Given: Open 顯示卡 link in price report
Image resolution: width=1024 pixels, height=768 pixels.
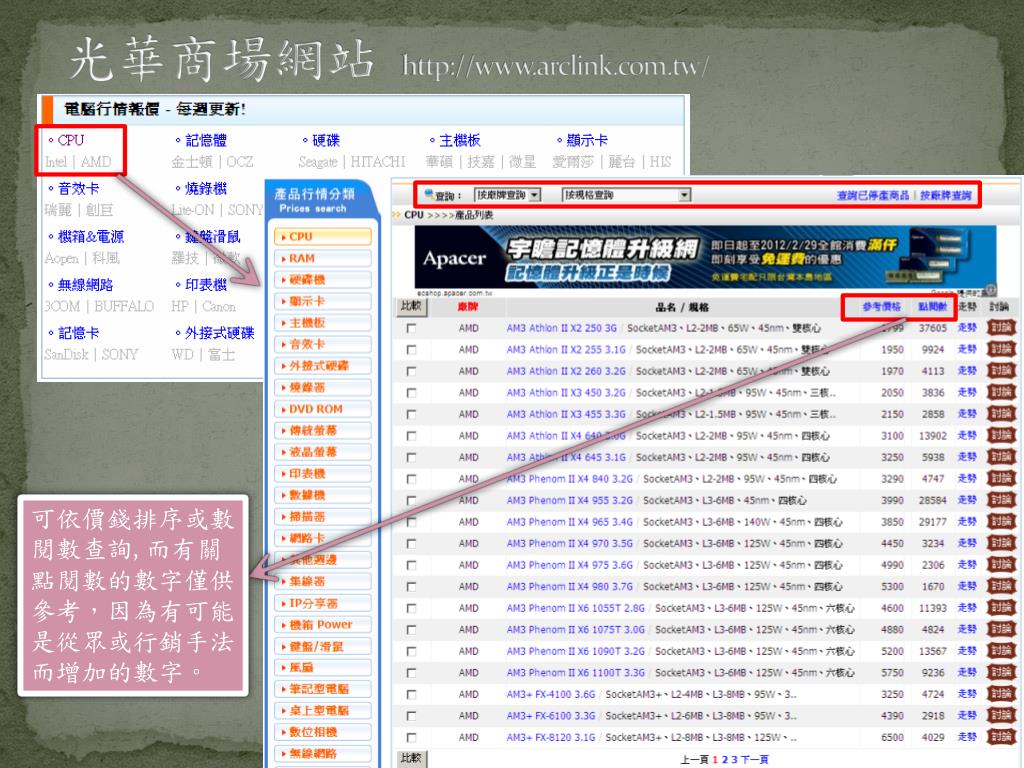Looking at the screenshot, I should (x=586, y=140).
